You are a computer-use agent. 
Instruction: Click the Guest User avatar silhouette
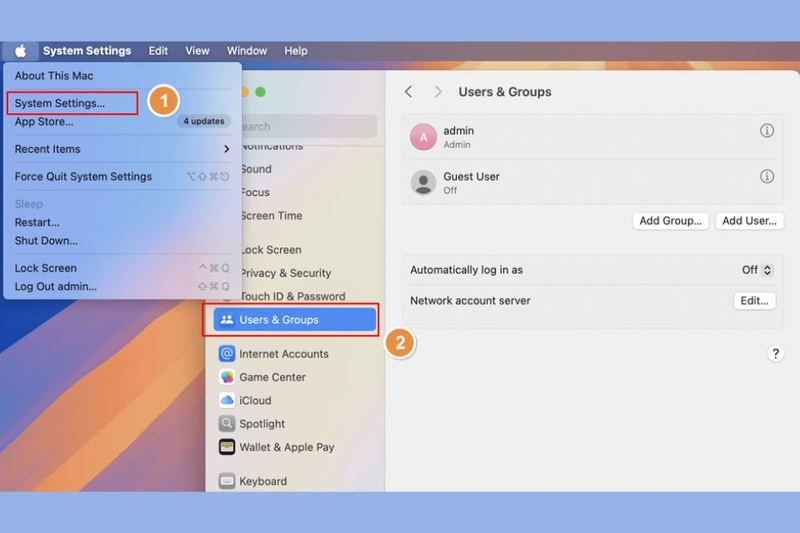click(x=423, y=183)
